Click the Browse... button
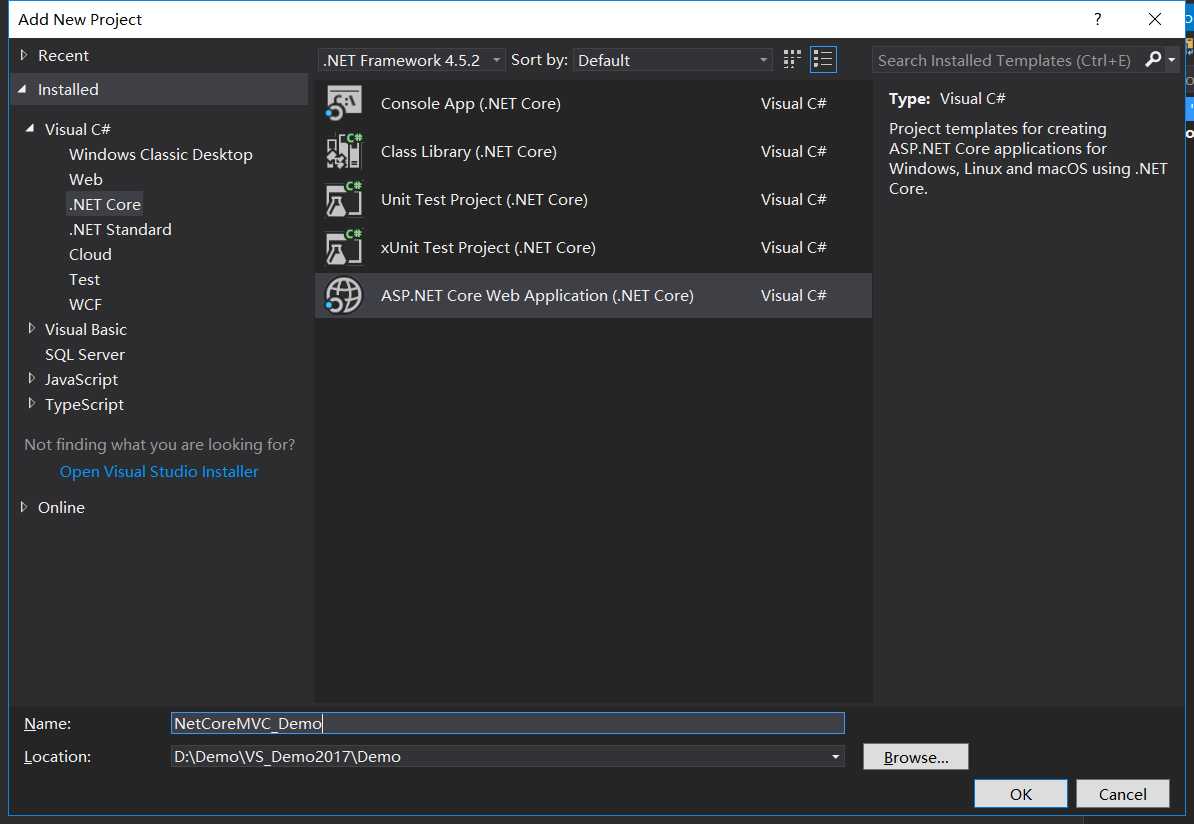The width and height of the screenshot is (1194, 824). 915,757
